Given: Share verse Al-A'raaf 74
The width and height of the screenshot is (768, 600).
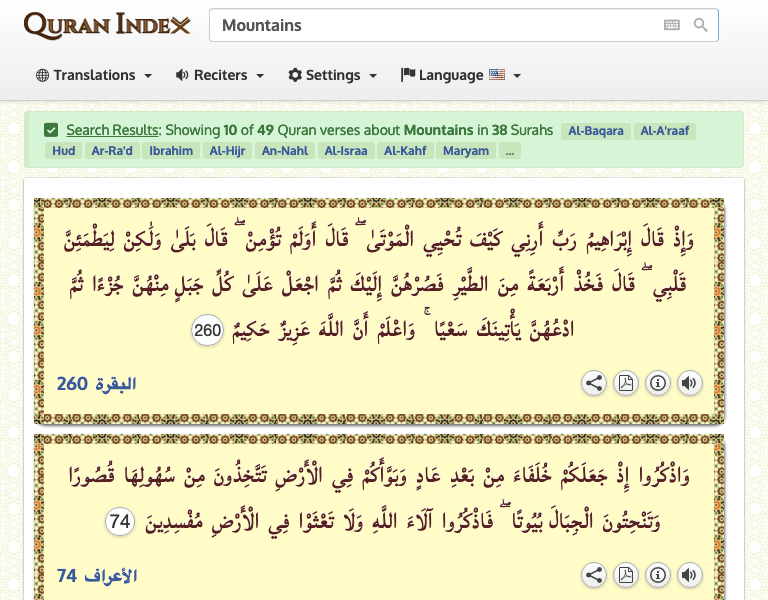Looking at the screenshot, I should point(594,575).
